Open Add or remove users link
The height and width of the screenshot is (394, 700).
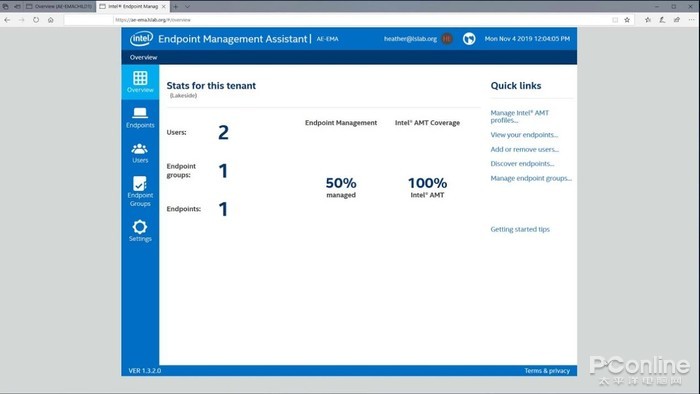525,149
